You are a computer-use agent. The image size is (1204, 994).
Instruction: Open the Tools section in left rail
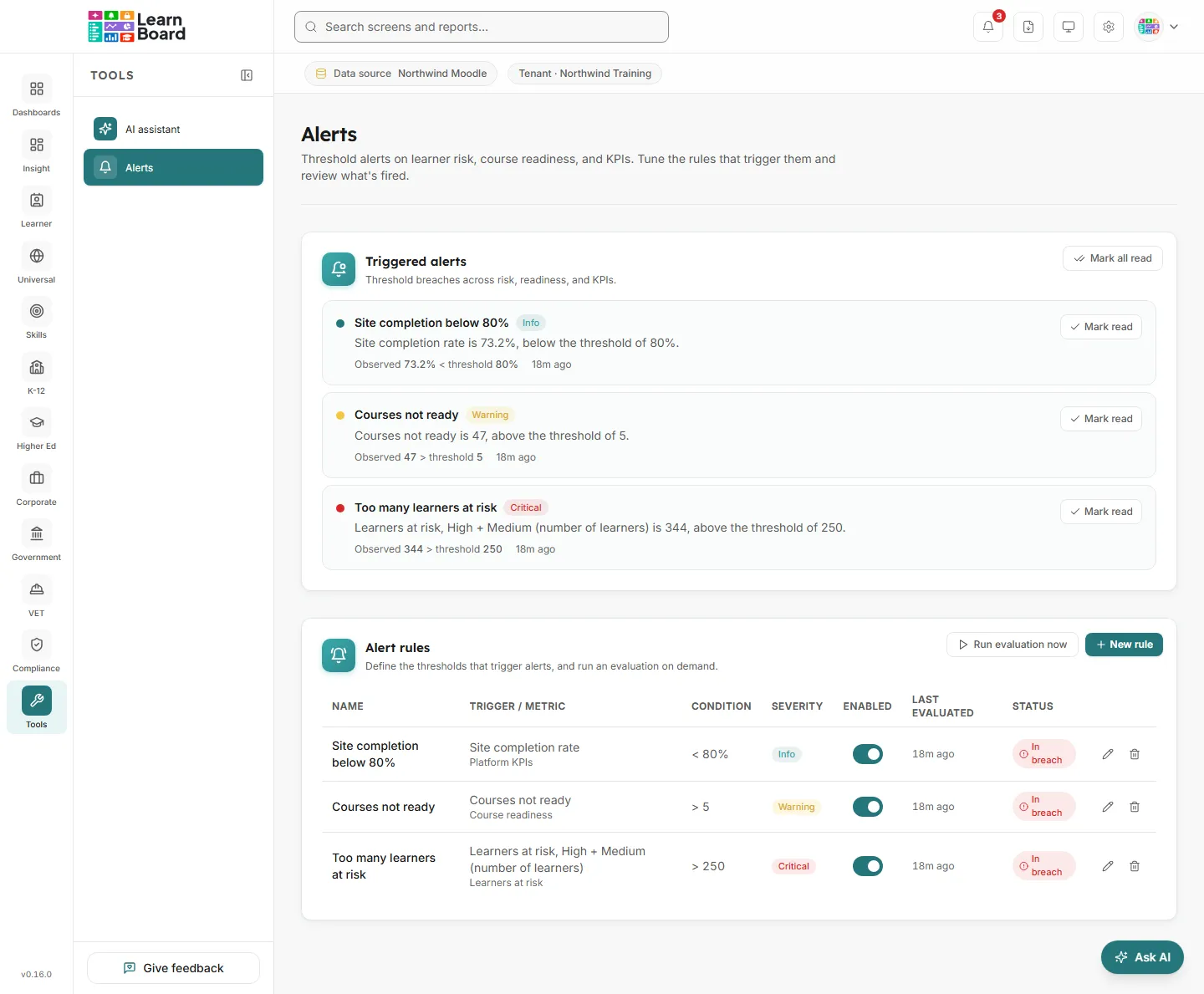[x=37, y=708]
